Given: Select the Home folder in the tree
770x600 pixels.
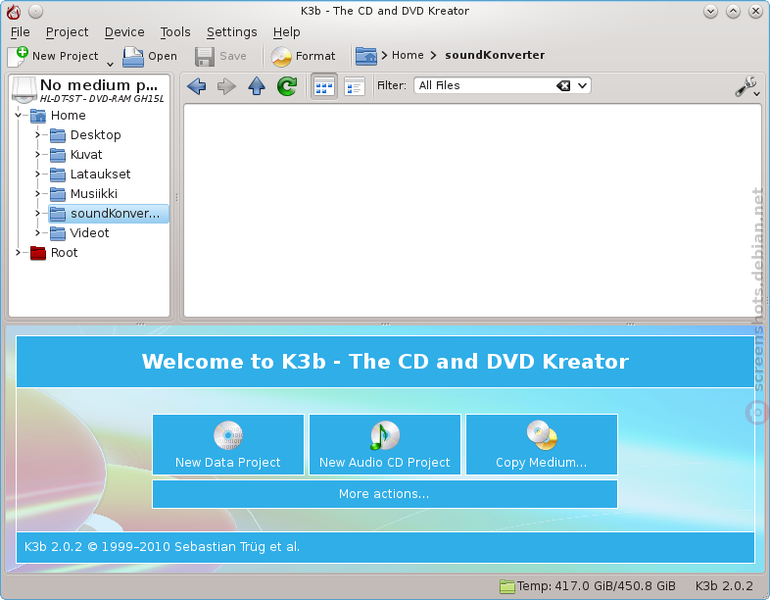Looking at the screenshot, I should (x=58, y=115).
